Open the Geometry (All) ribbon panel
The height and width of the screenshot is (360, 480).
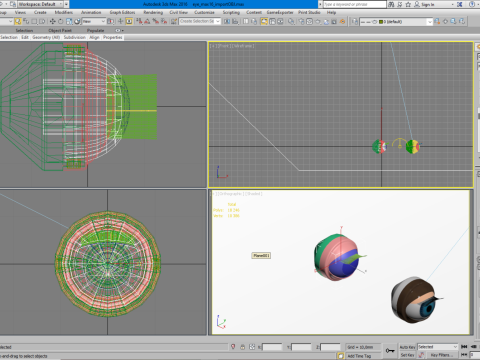[x=46, y=37]
